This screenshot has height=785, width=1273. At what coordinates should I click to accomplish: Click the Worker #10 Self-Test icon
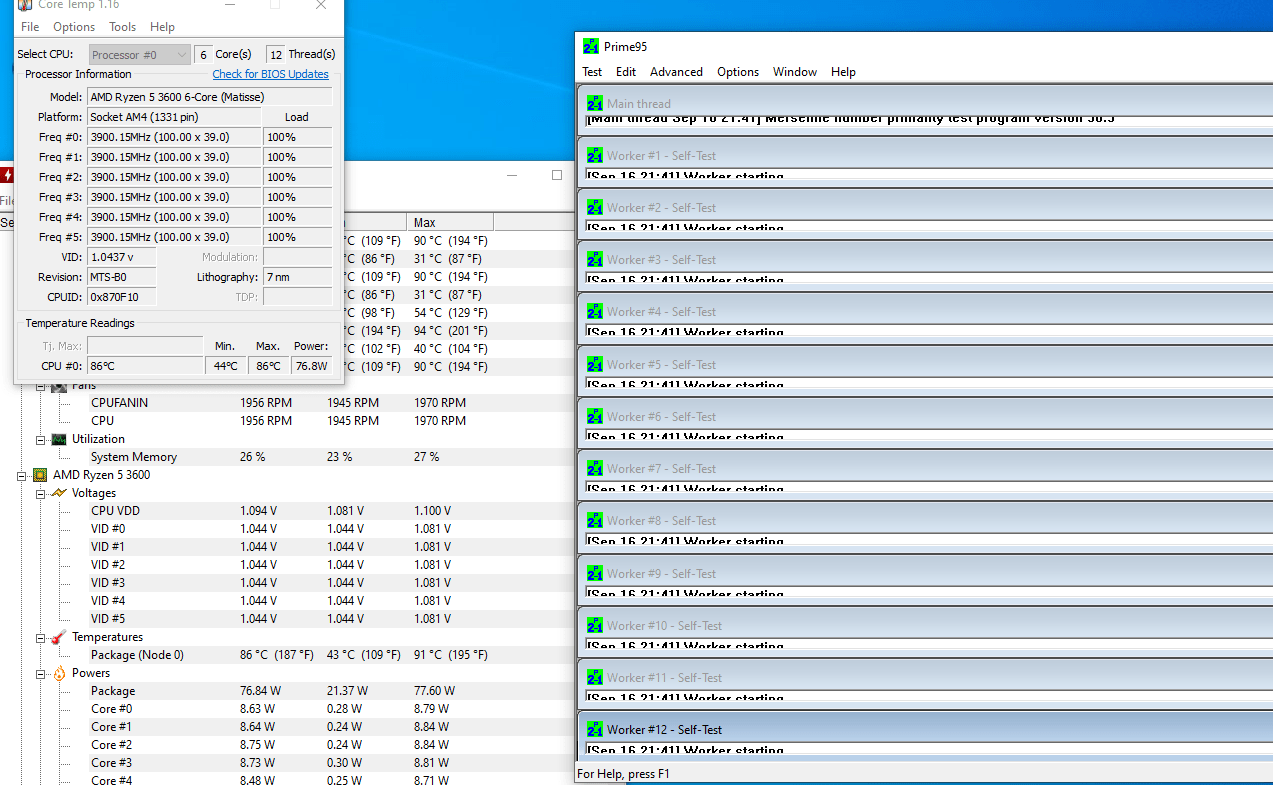tap(595, 625)
